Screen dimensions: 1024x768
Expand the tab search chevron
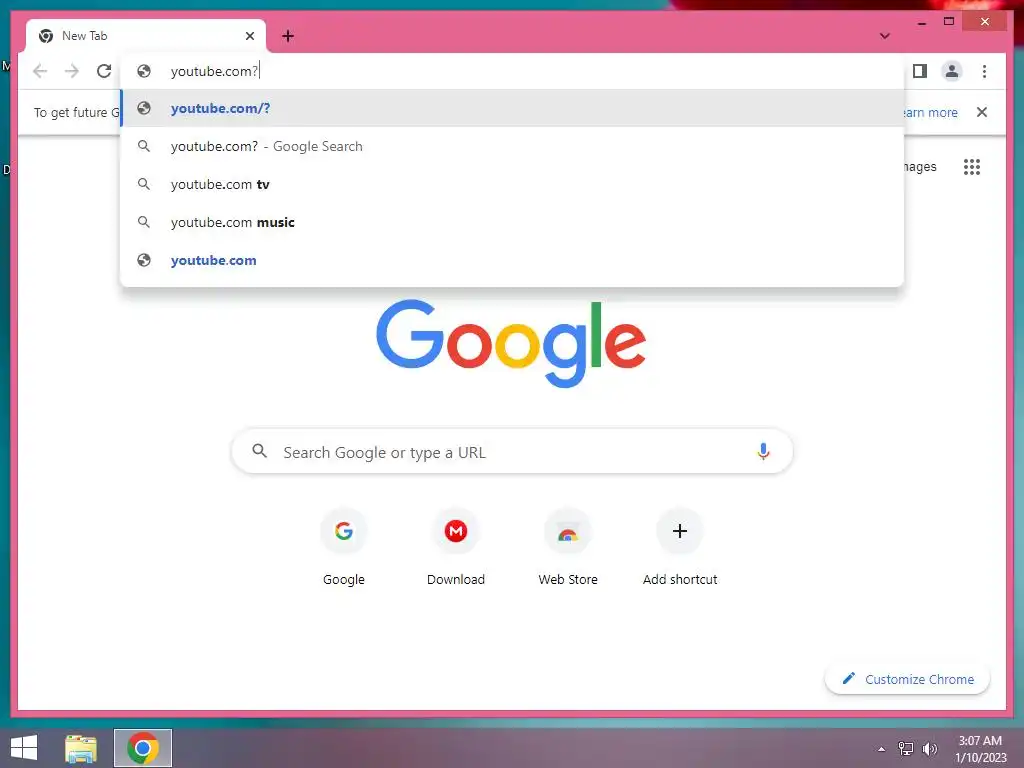(884, 36)
